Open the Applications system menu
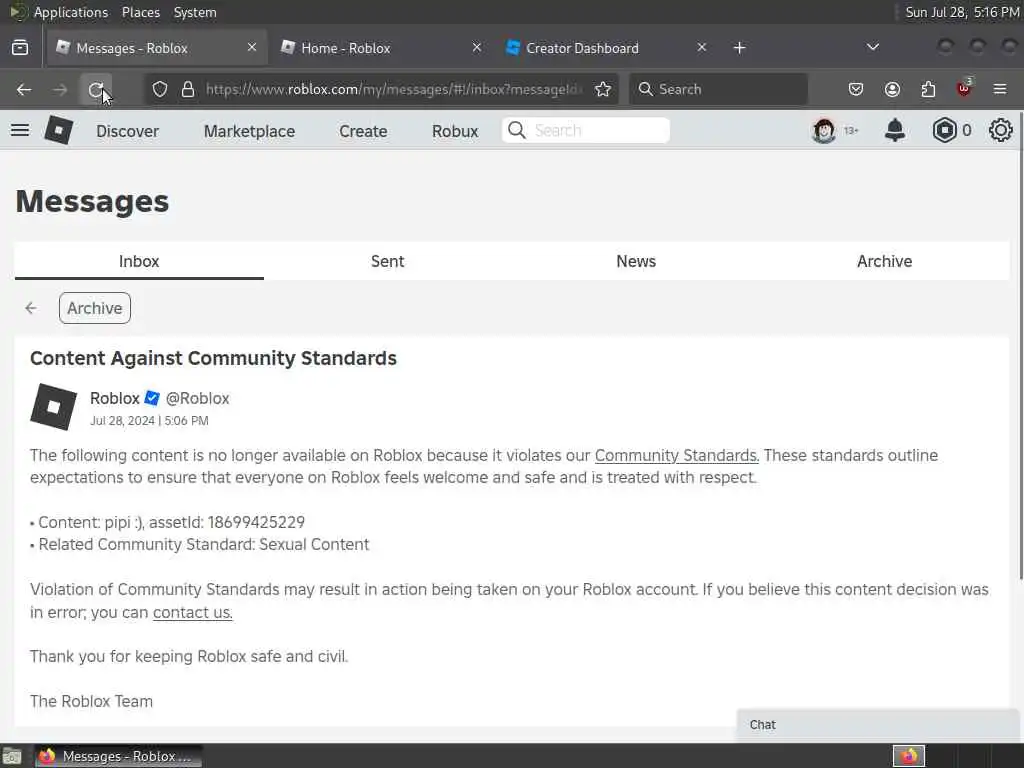Screen dimensions: 1024x768 coord(71,12)
